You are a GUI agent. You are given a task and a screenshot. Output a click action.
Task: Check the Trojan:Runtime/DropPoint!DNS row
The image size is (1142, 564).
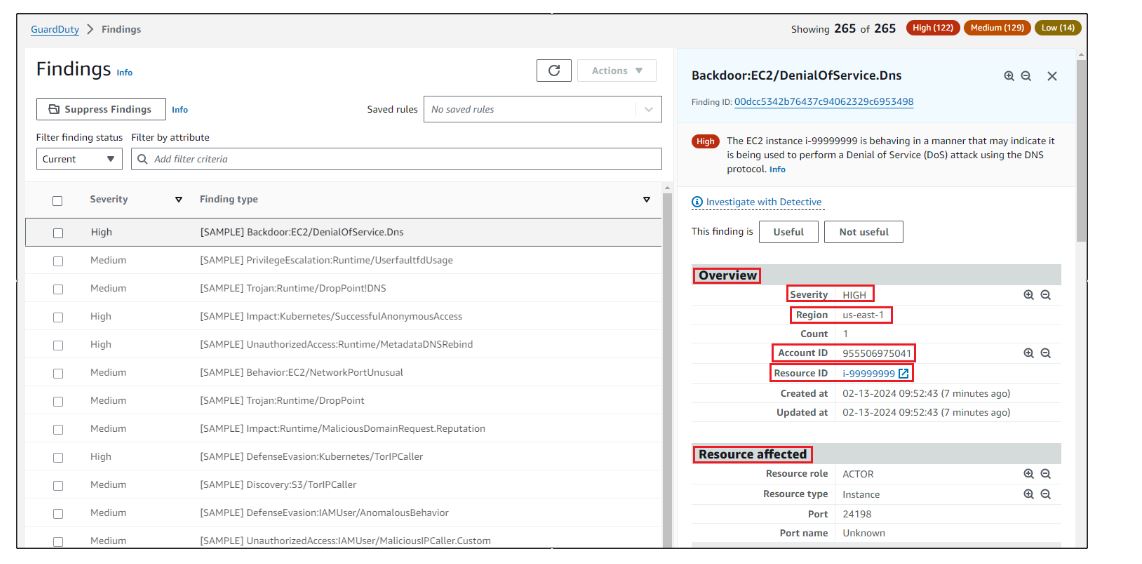pos(58,289)
